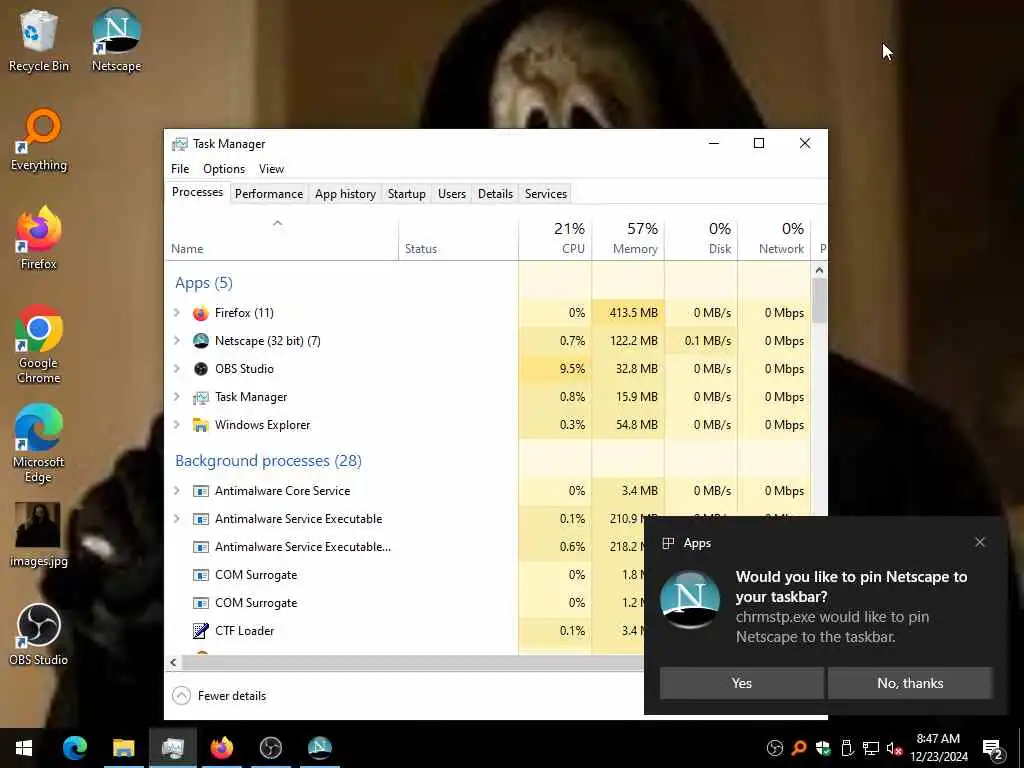1024x768 pixels.
Task: Expand the Windows Explorer process entry
Action: pos(176,425)
